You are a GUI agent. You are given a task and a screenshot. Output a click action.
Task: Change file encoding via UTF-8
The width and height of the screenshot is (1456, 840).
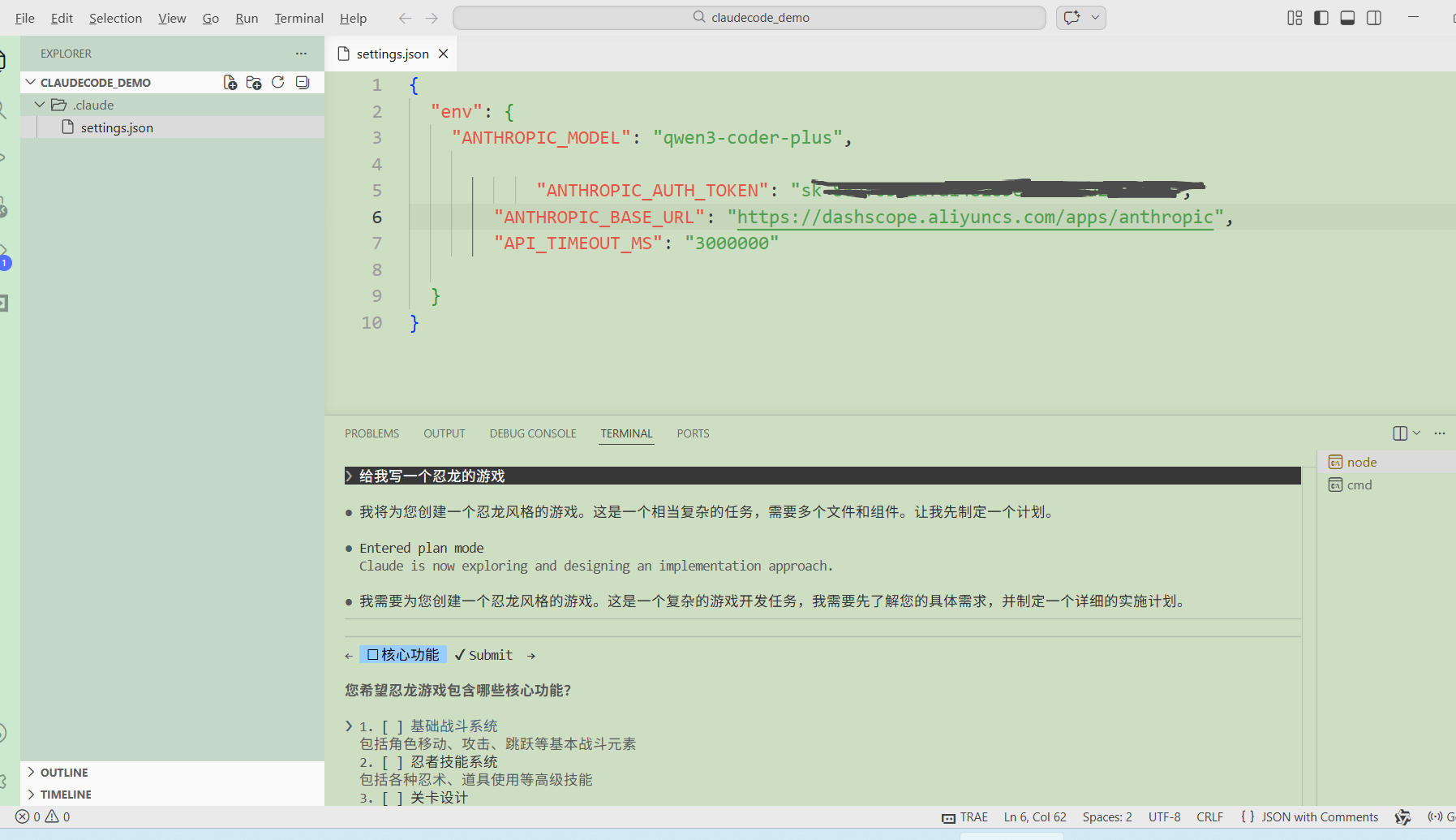click(x=1164, y=817)
